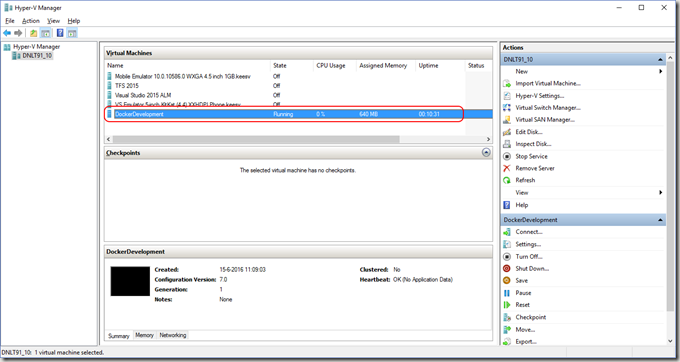Image resolution: width=680 pixels, height=362 pixels.
Task: Click the Turn Off icon
Action: (x=507, y=256)
